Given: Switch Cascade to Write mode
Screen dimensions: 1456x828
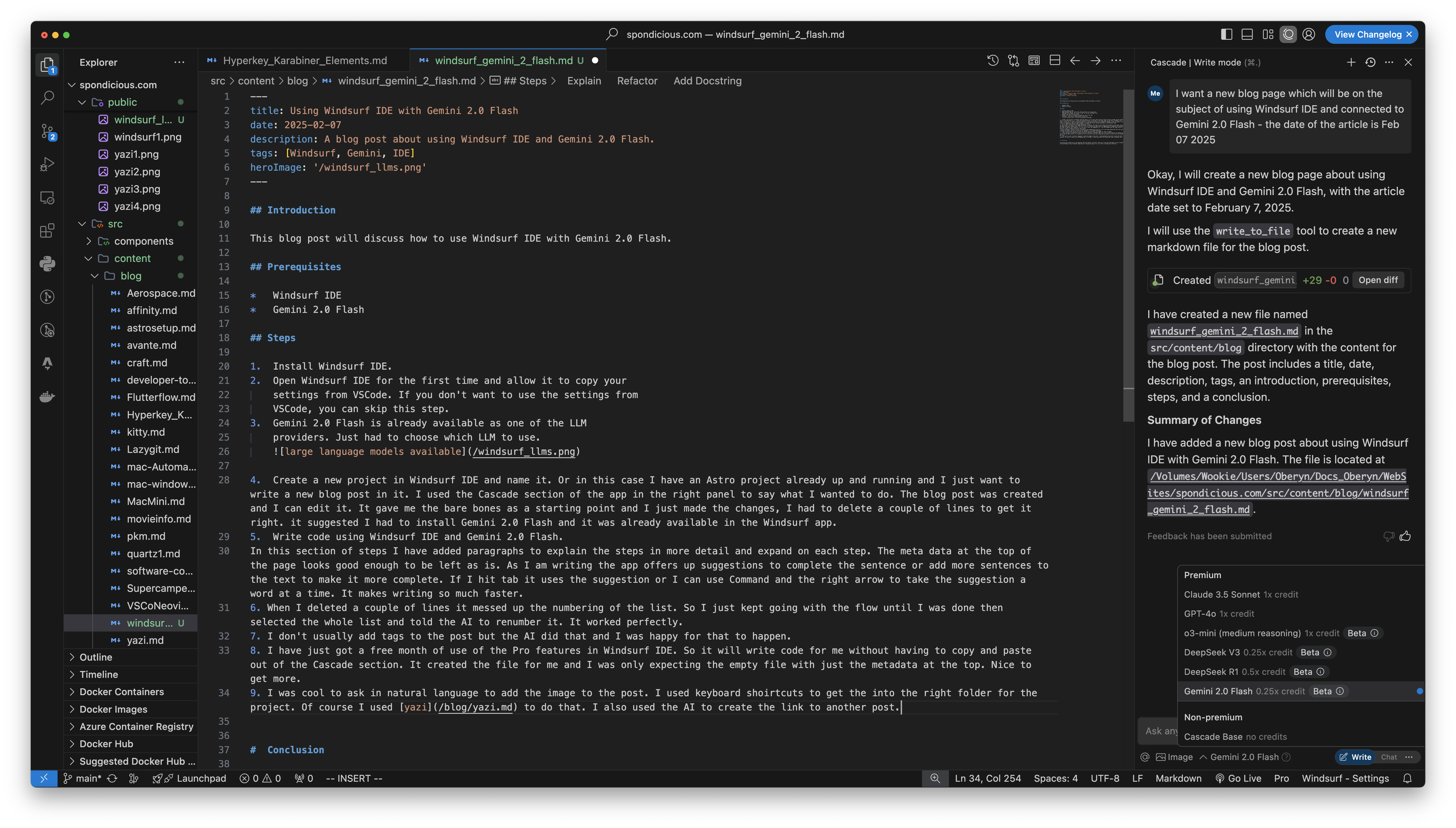Looking at the screenshot, I should (x=1355, y=757).
